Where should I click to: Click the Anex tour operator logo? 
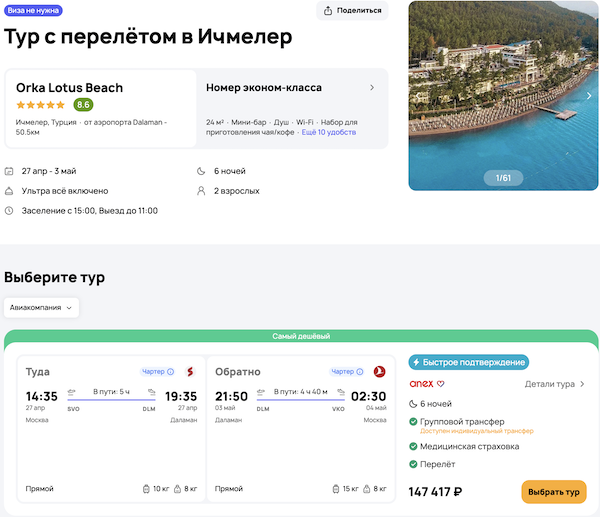pyautogui.click(x=427, y=383)
